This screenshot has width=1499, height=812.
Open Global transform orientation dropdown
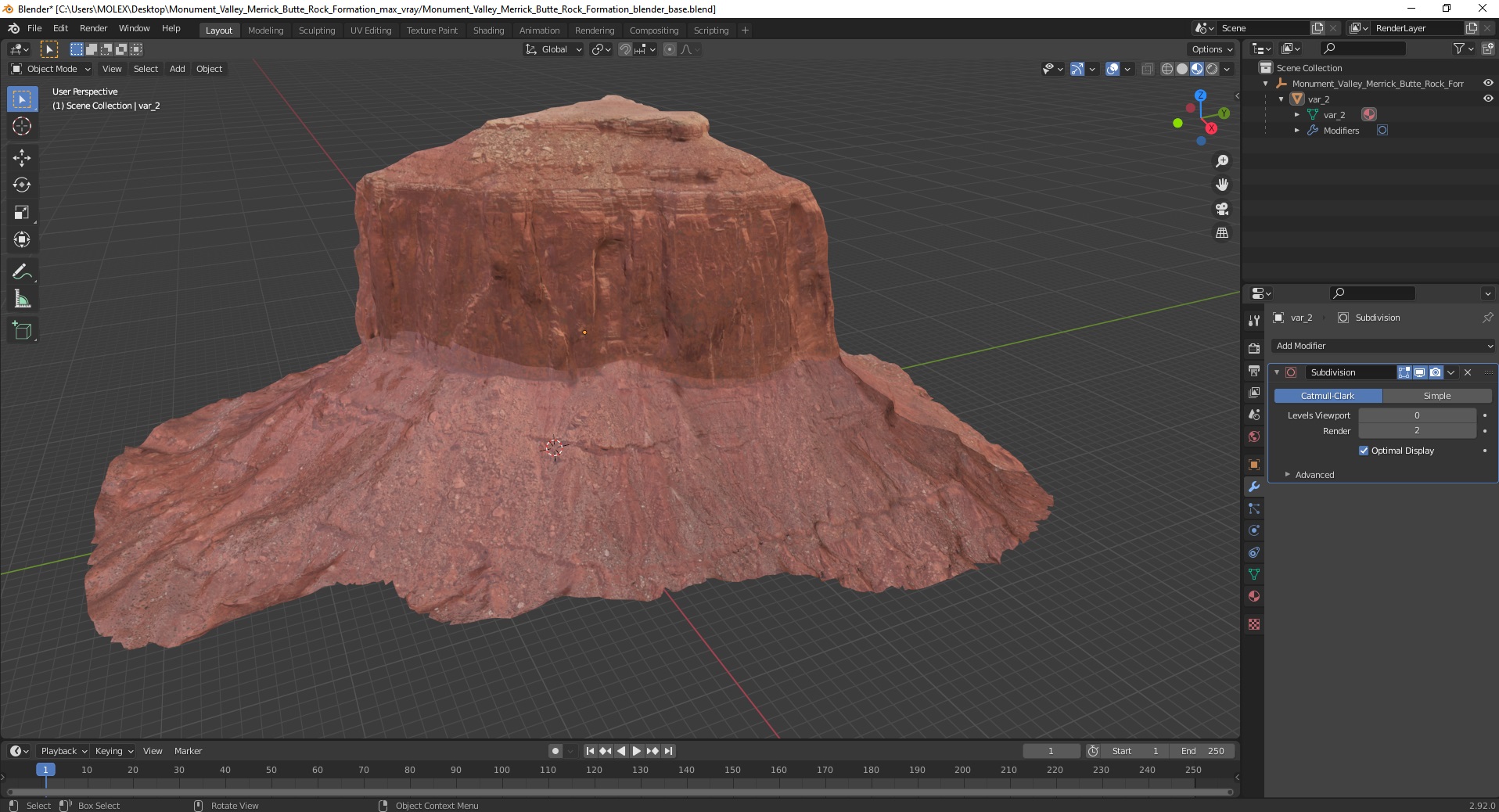pos(554,49)
